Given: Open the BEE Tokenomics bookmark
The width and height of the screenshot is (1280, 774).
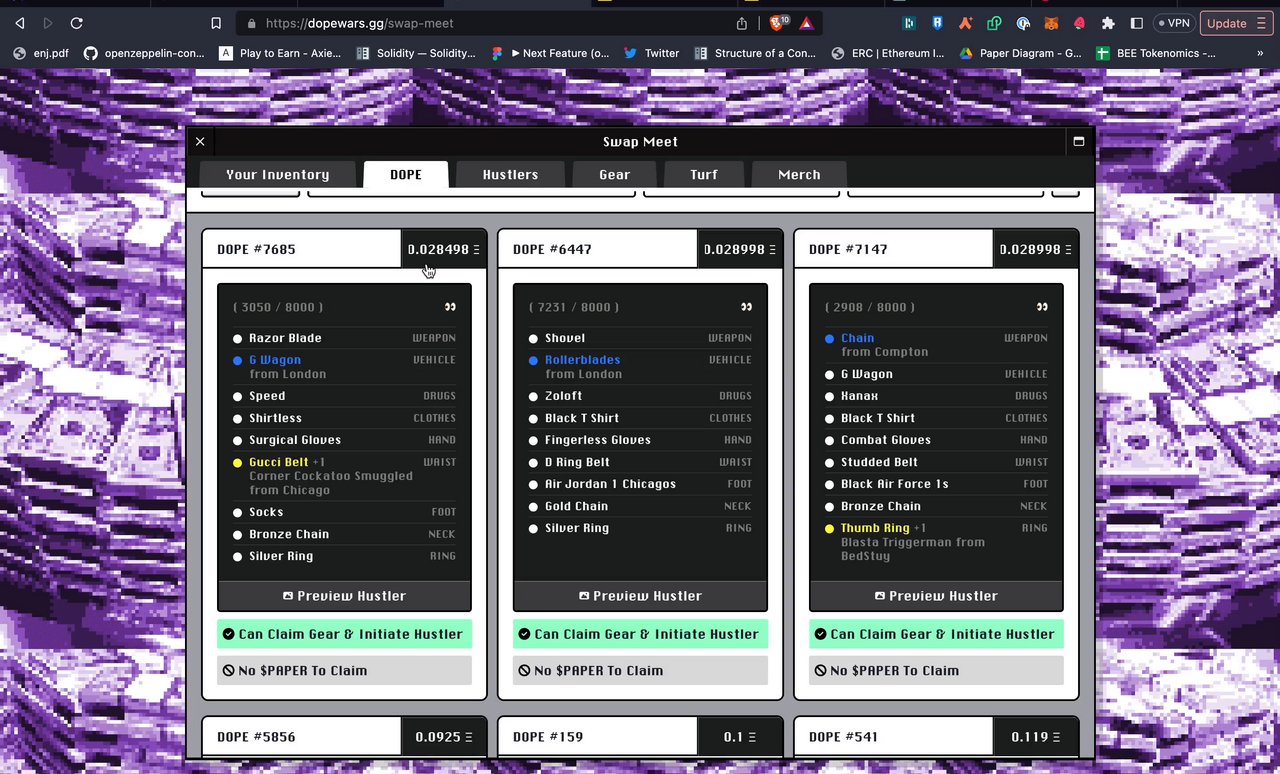Looking at the screenshot, I should click(1157, 53).
